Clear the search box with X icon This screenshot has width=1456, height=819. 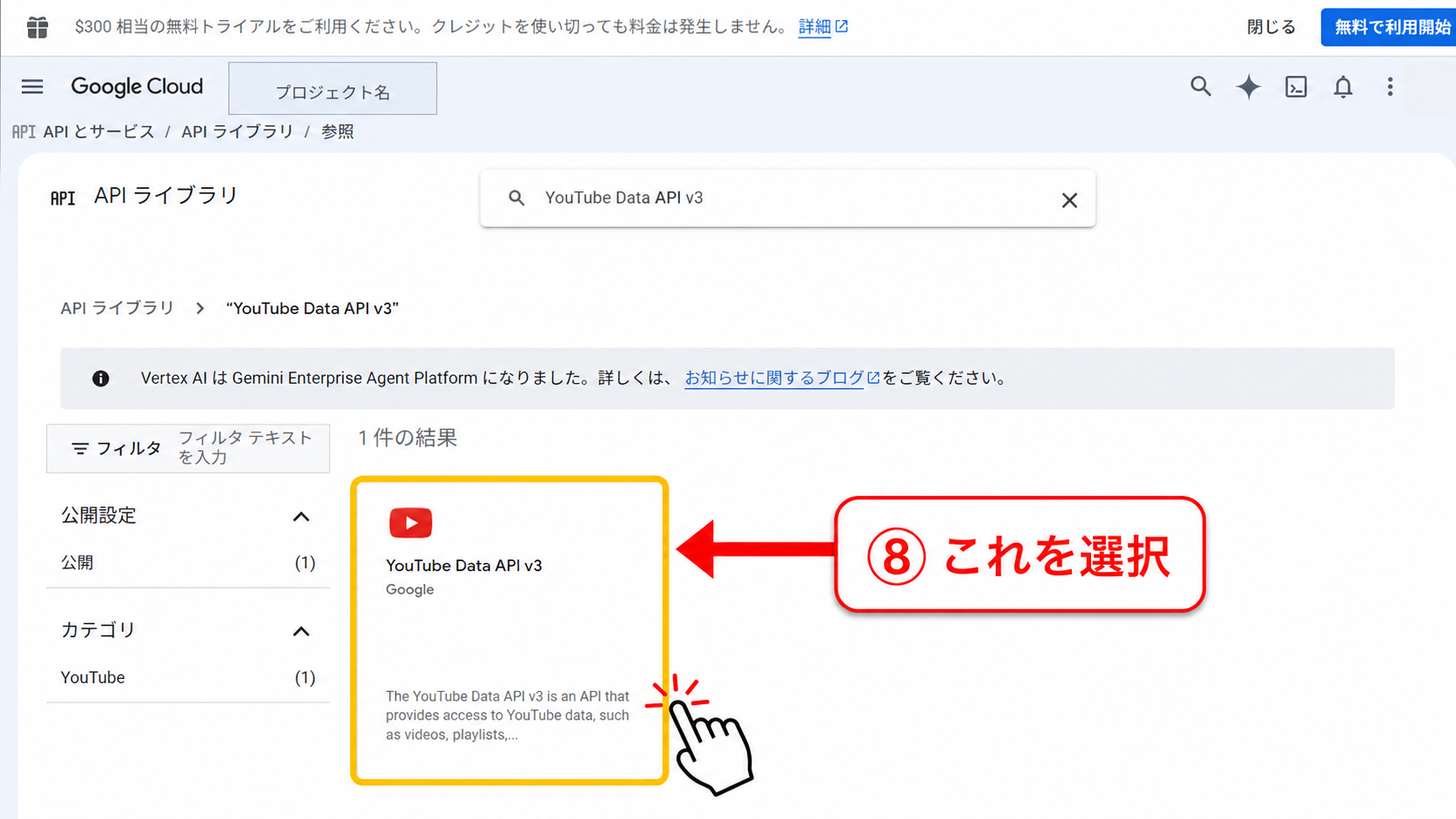pyautogui.click(x=1069, y=200)
